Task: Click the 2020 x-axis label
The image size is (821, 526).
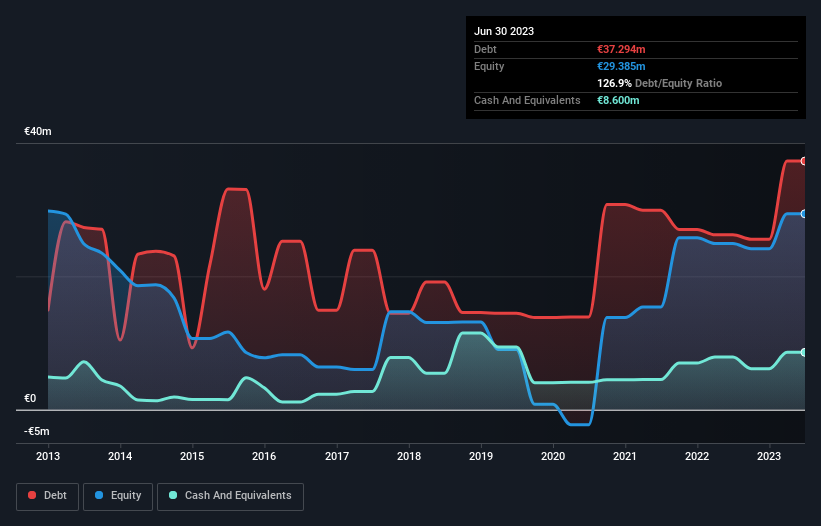Action: tap(553, 456)
